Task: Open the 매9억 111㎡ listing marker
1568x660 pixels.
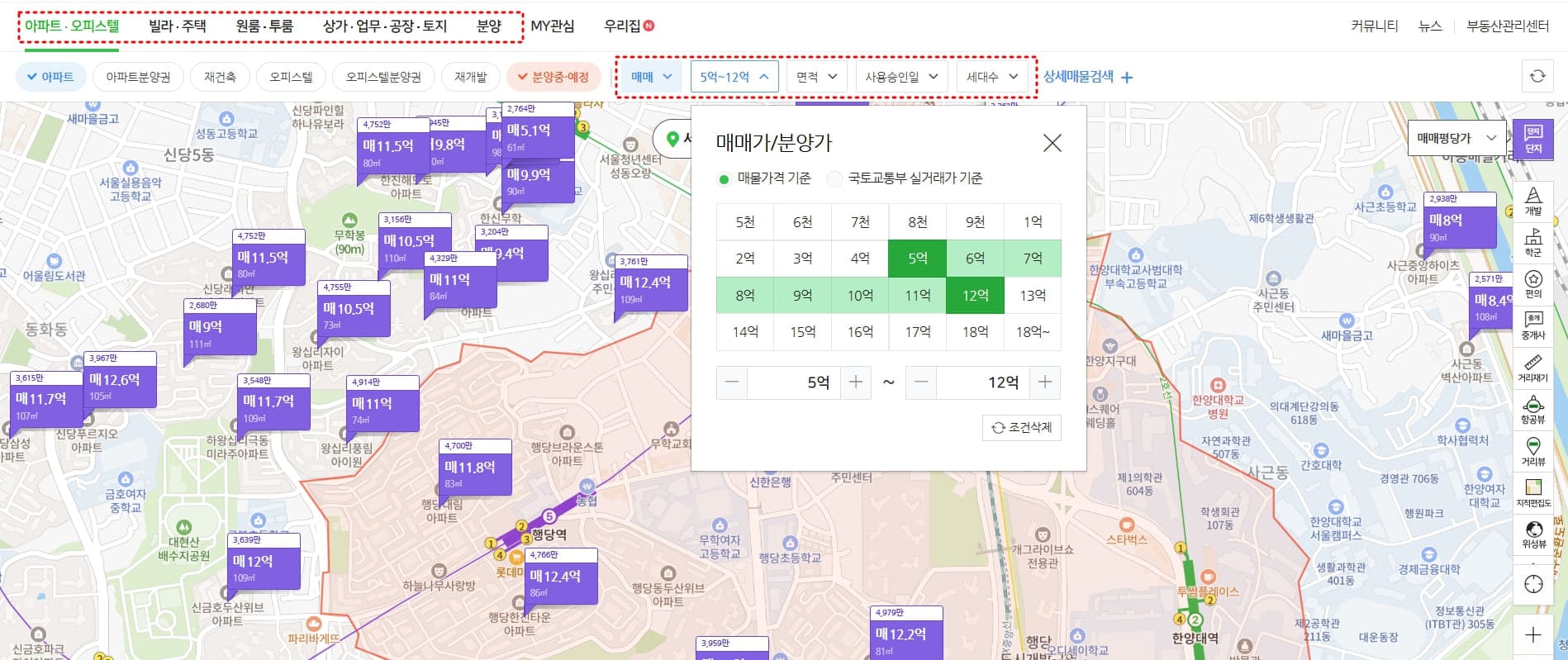Action: [x=221, y=327]
